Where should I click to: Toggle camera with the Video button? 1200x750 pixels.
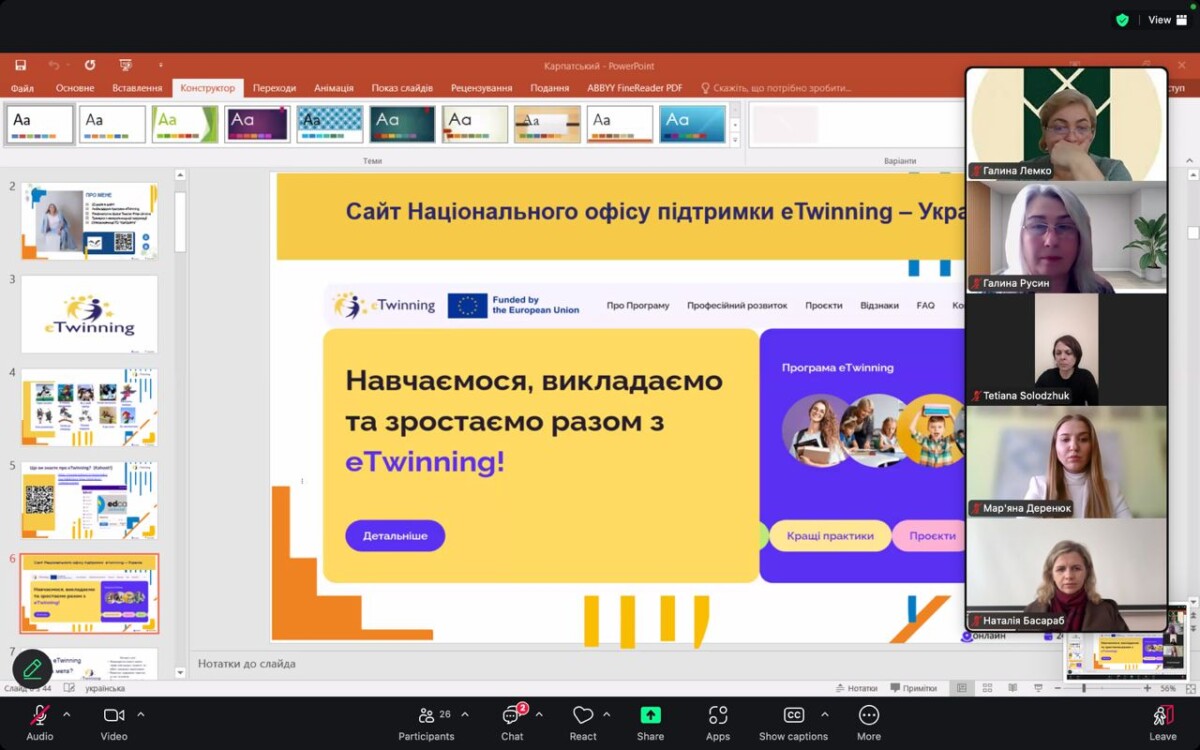[114, 716]
